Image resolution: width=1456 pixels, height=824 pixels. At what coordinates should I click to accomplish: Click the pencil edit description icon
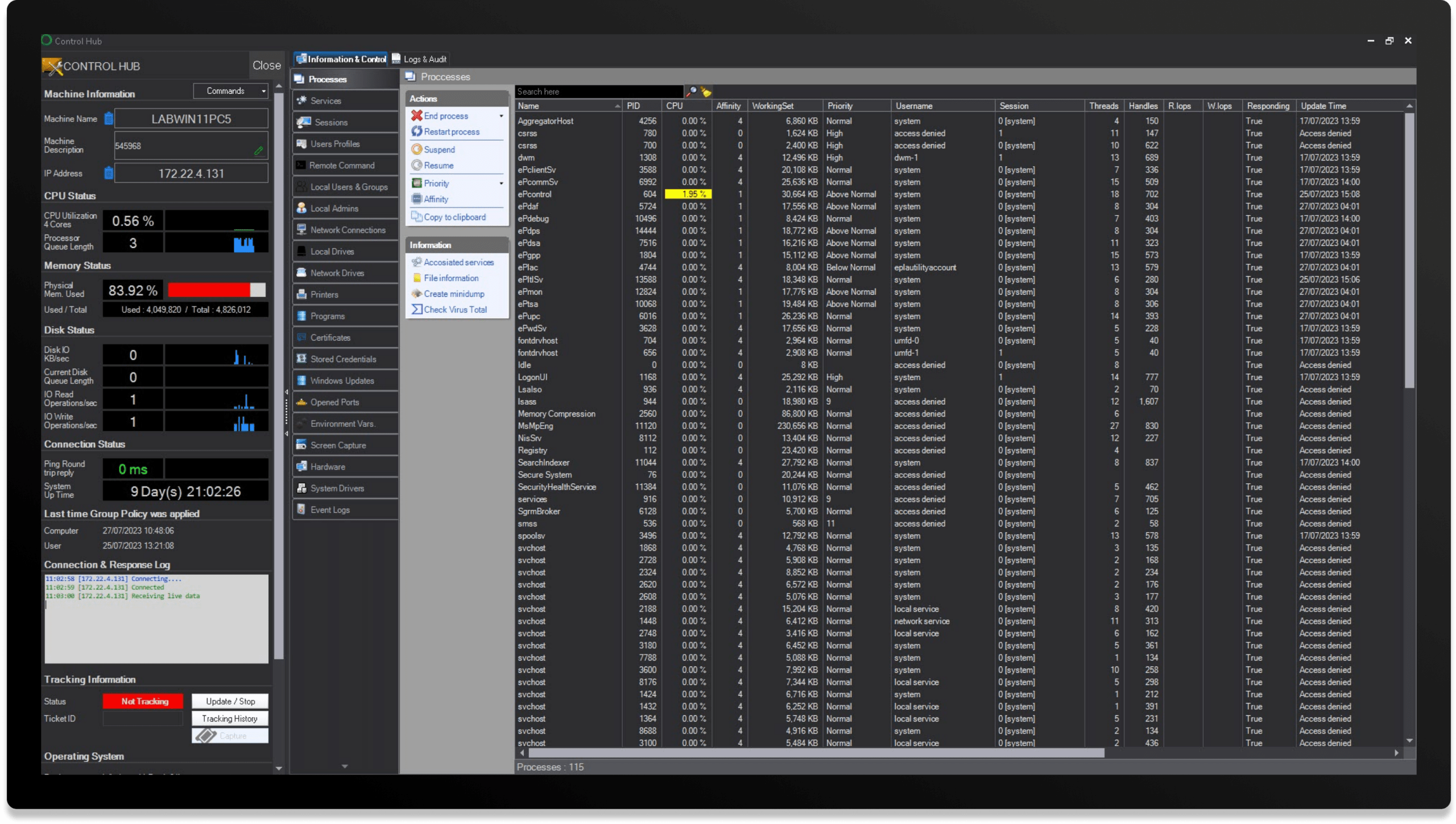259,151
